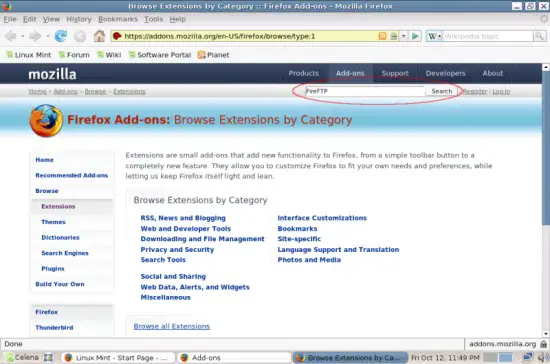Open the Software Portal bookmark

click(160, 55)
